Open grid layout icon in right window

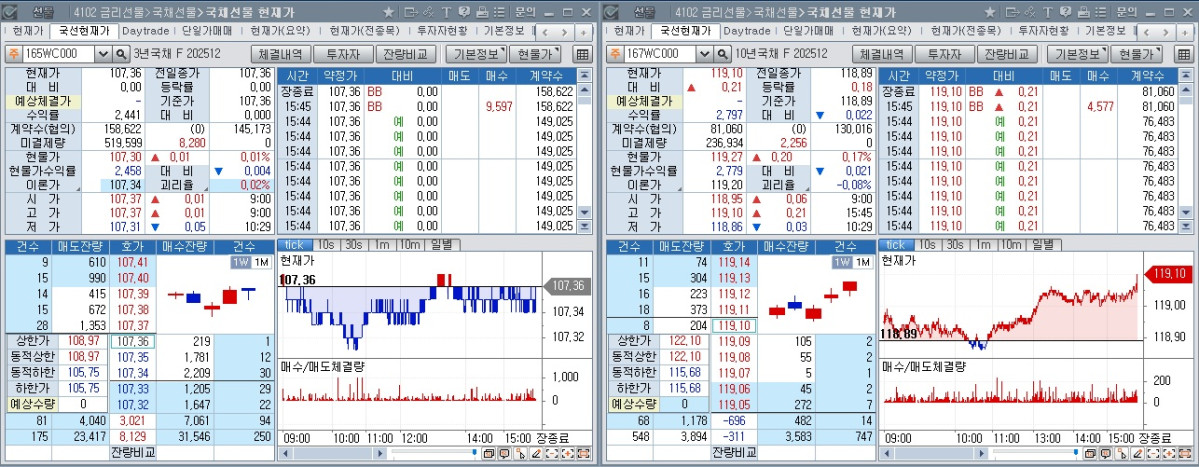[1184, 54]
